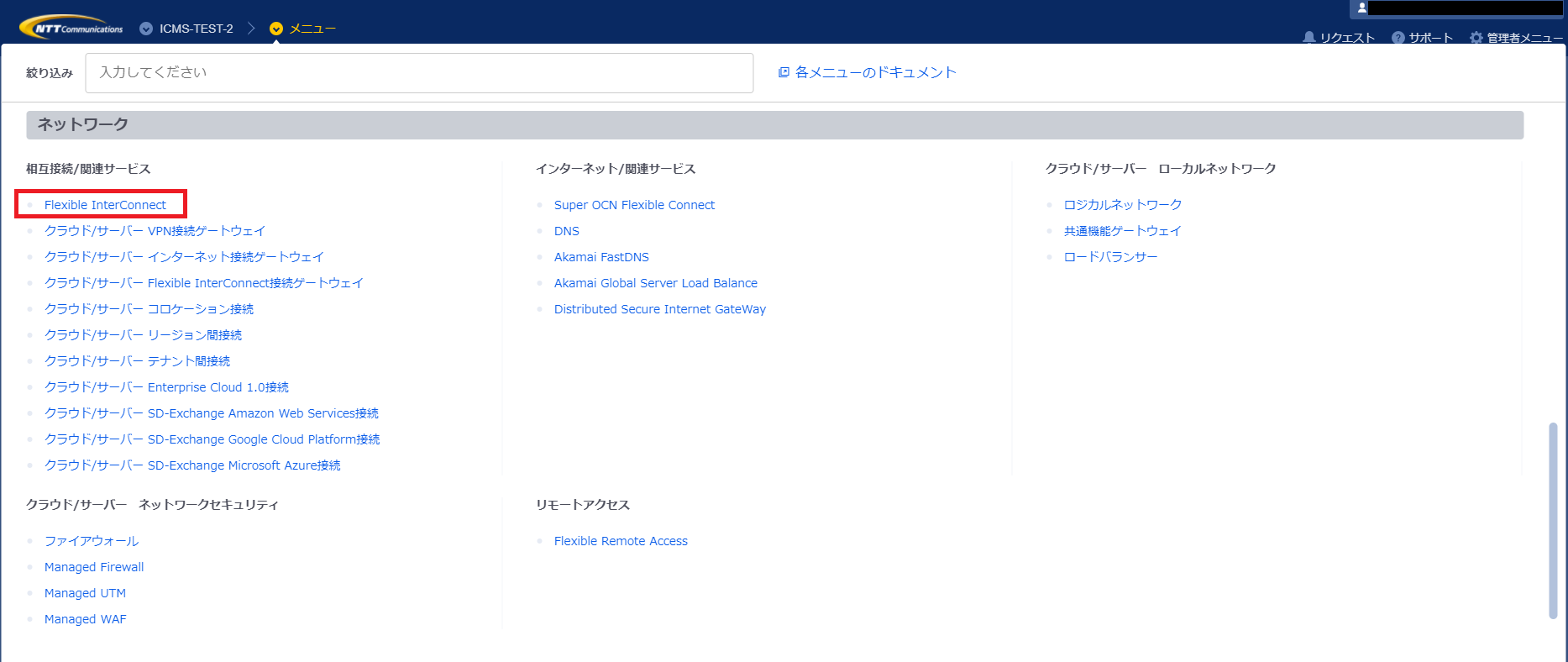The width and height of the screenshot is (1568, 662).
Task: Focus the 絞り込み filter input field
Action: coord(419,73)
